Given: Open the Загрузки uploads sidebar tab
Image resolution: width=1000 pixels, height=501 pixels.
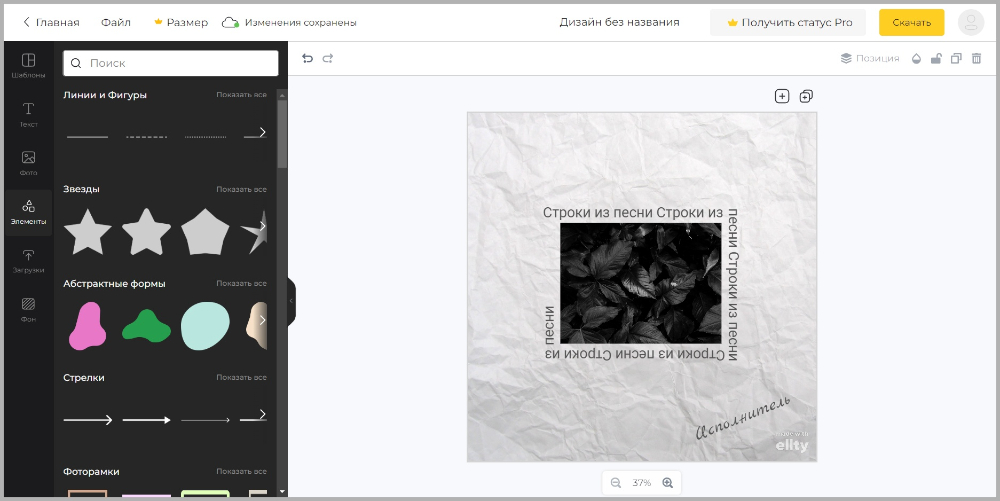Looking at the screenshot, I should click(28, 261).
